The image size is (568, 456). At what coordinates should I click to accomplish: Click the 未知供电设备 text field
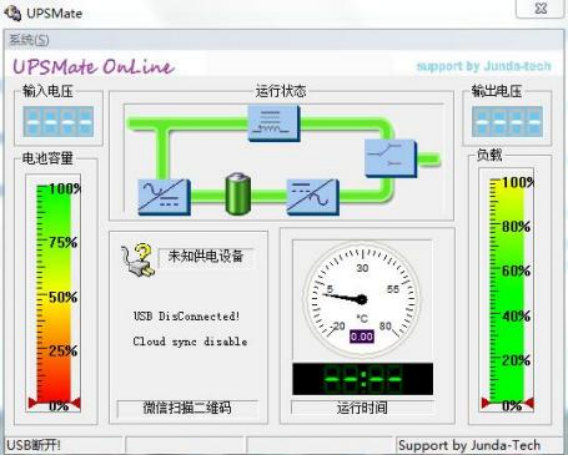point(206,257)
